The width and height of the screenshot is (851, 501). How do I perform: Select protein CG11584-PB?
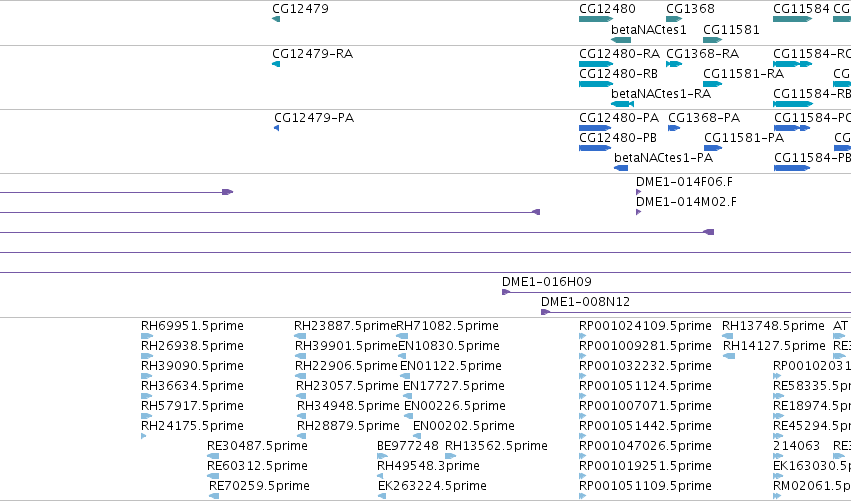[812, 158]
